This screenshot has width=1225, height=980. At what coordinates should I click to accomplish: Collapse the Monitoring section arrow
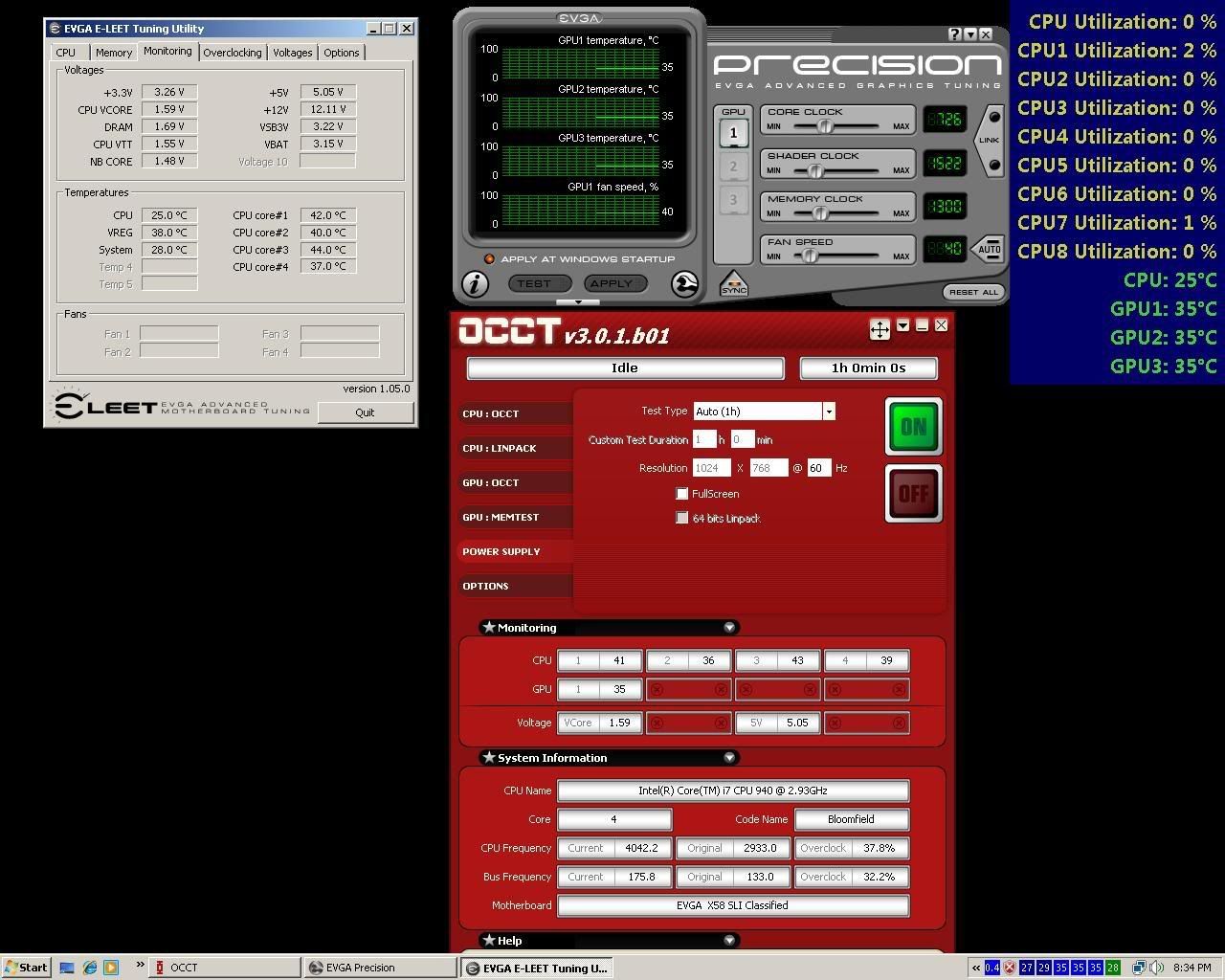(729, 628)
